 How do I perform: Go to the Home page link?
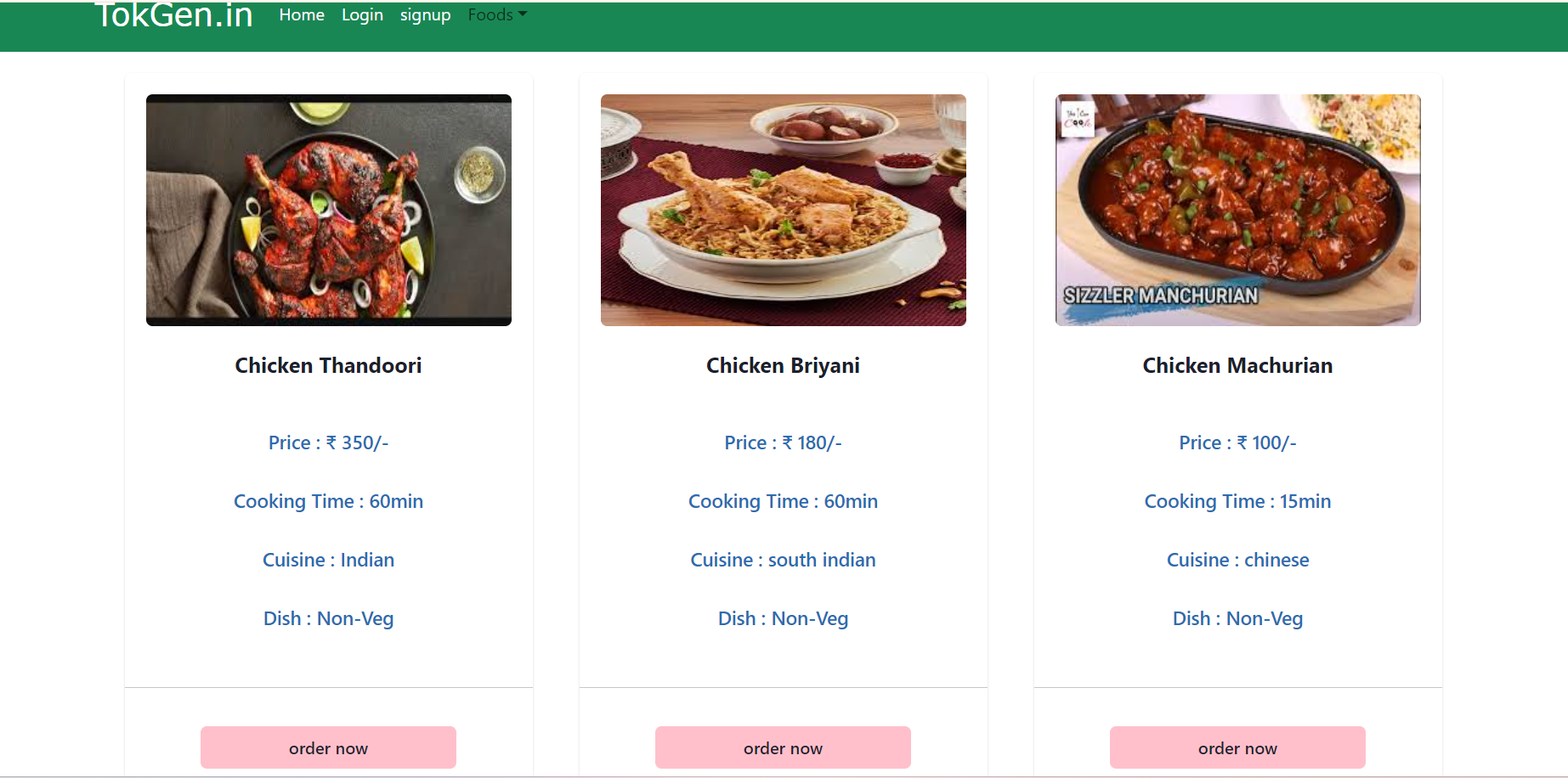tap(302, 15)
